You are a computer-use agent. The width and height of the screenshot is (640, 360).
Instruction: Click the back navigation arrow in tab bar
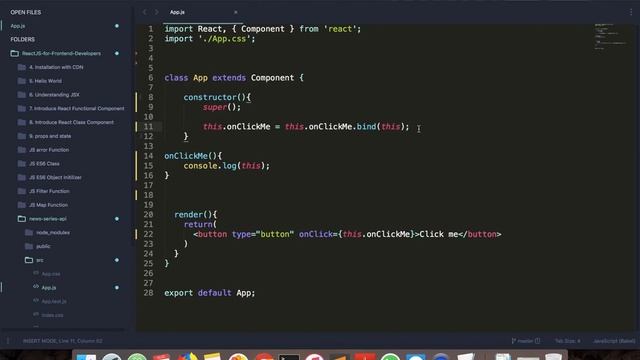(x=144, y=12)
